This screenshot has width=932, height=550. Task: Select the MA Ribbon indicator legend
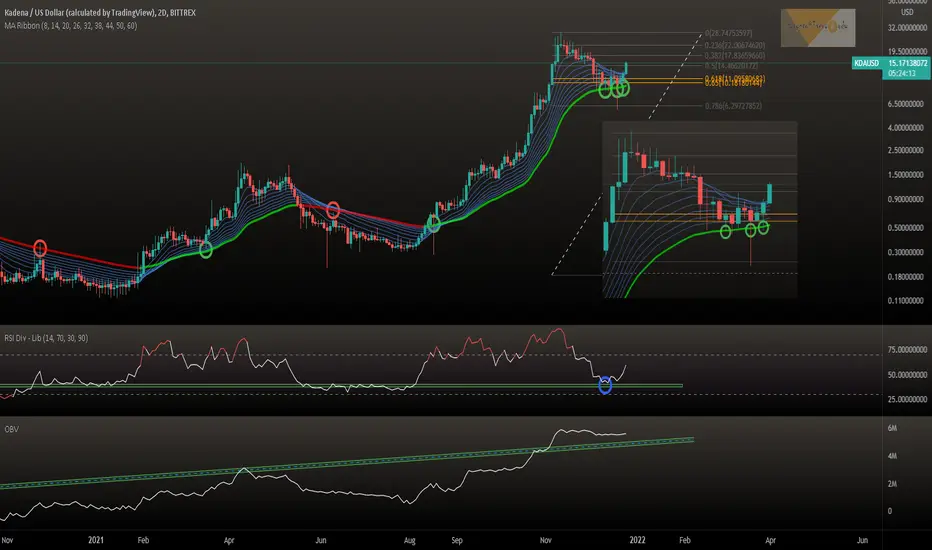point(70,26)
